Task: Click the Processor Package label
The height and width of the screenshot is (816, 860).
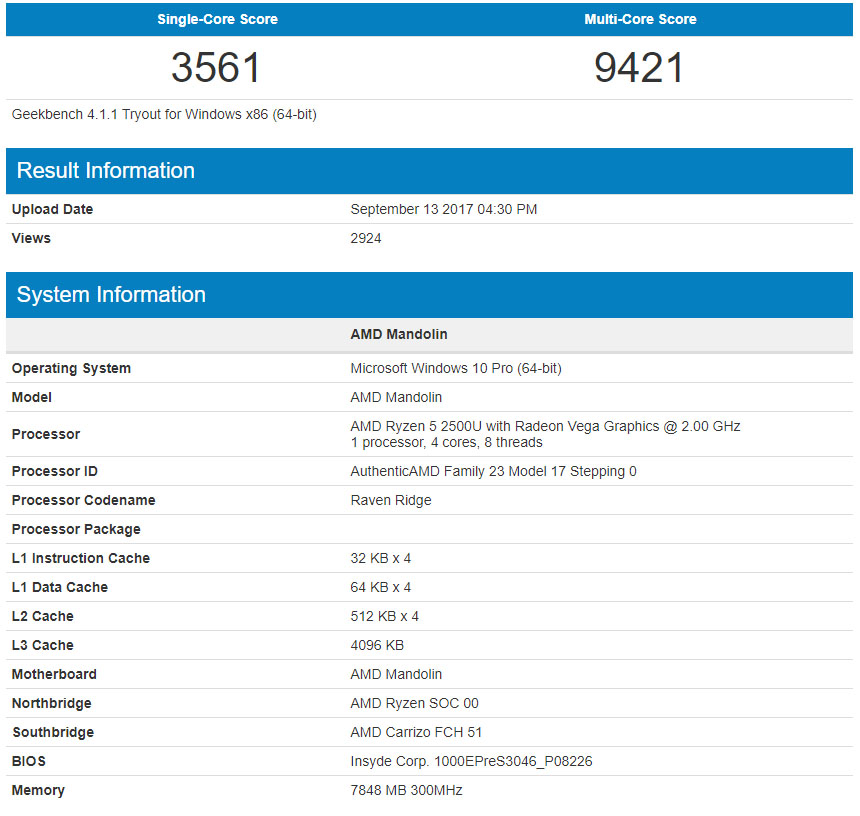Action: click(x=76, y=529)
